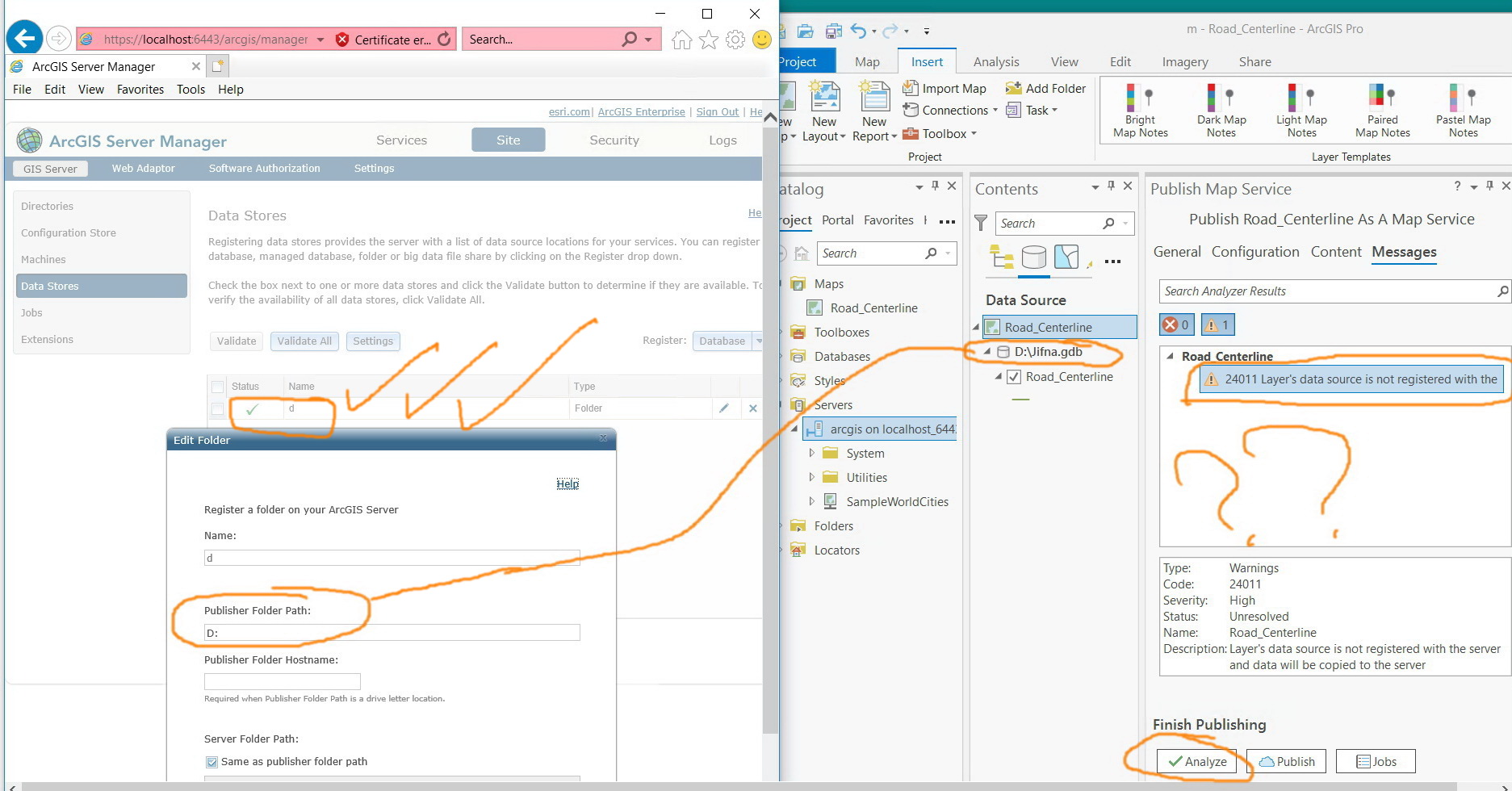This screenshot has width=1512, height=791.
Task: Switch to Configuration tab in Publish pane
Action: point(1255,252)
